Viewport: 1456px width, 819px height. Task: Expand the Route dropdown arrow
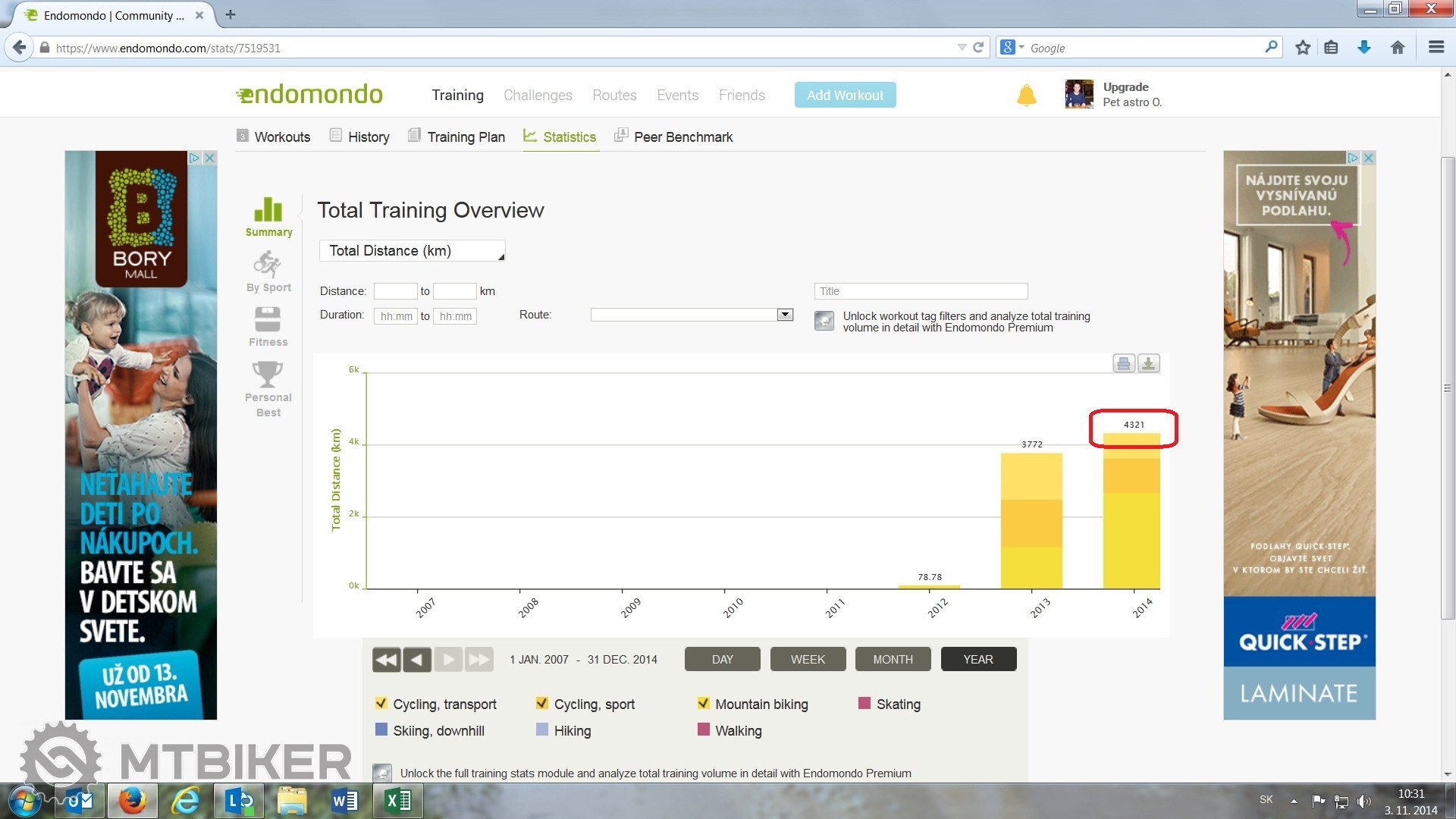click(x=785, y=315)
